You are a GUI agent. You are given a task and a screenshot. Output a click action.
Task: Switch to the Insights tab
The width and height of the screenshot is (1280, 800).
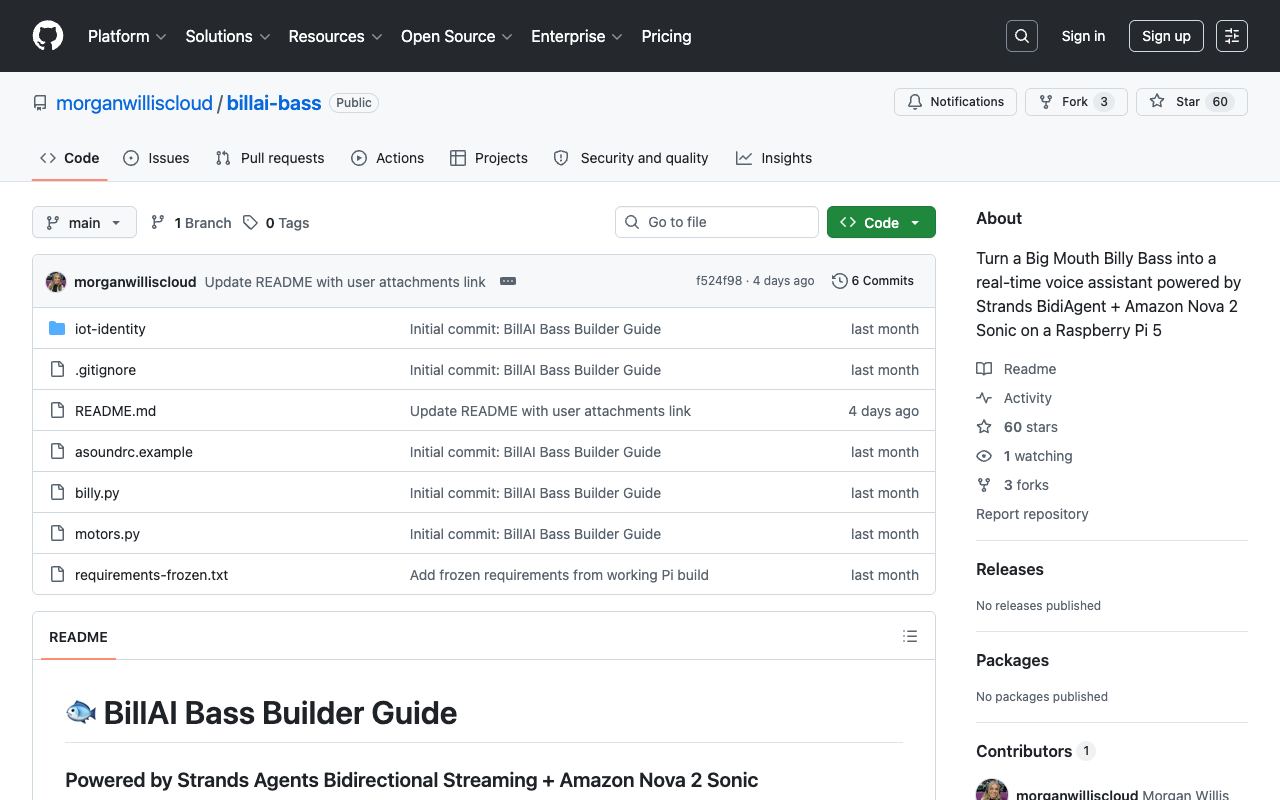[x=774, y=158]
